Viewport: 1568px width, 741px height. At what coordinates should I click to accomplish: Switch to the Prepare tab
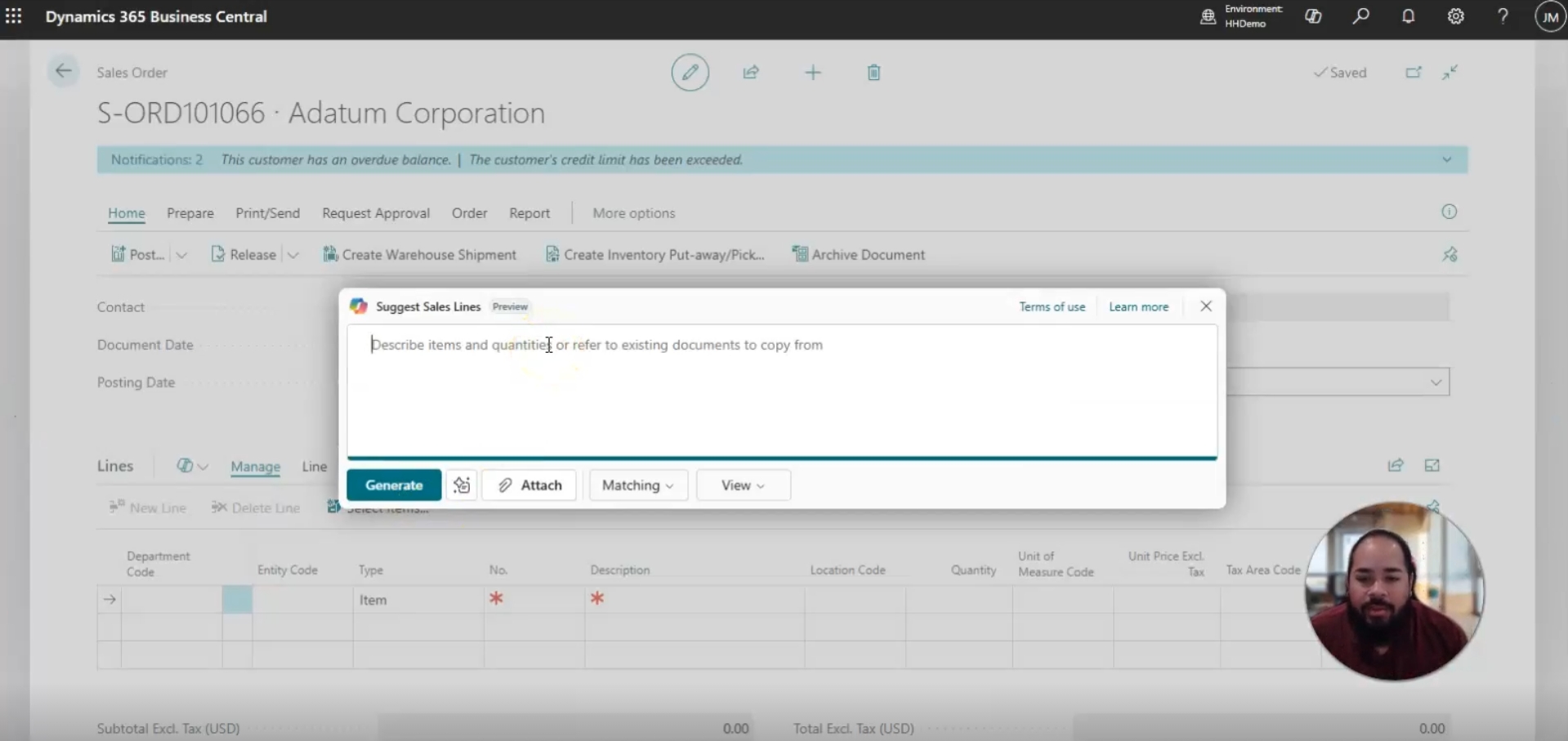[x=190, y=213]
